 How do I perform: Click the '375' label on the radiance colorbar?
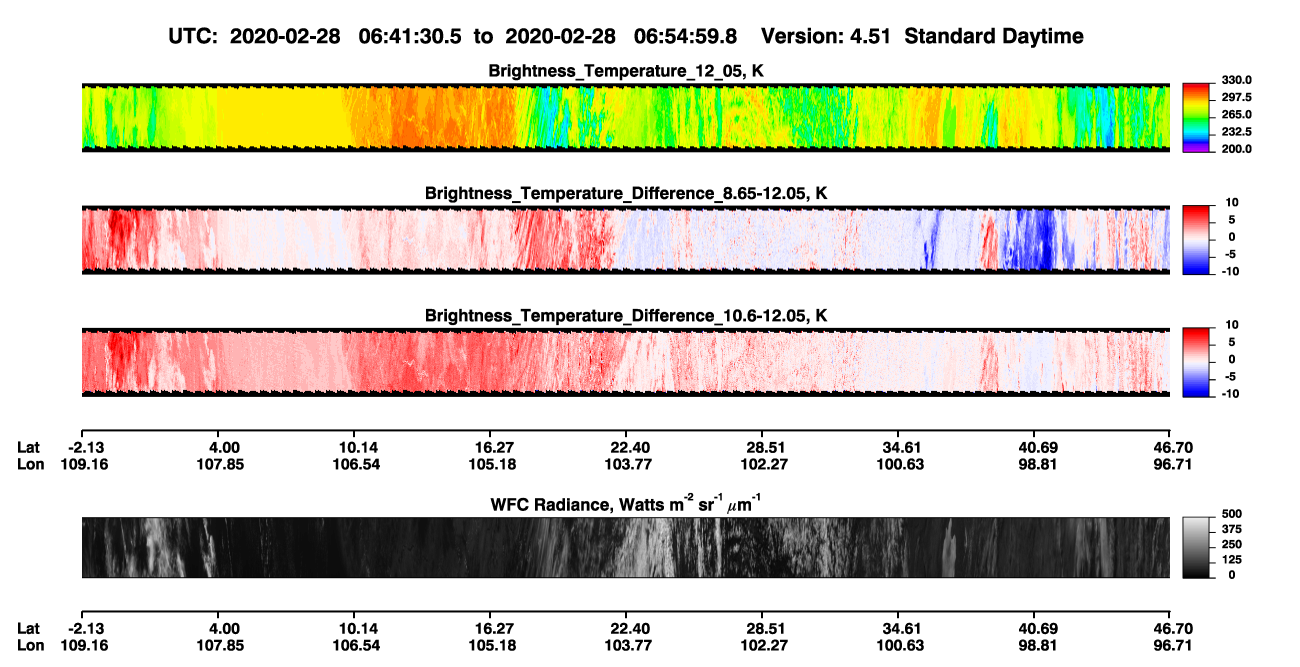pyautogui.click(x=1232, y=530)
